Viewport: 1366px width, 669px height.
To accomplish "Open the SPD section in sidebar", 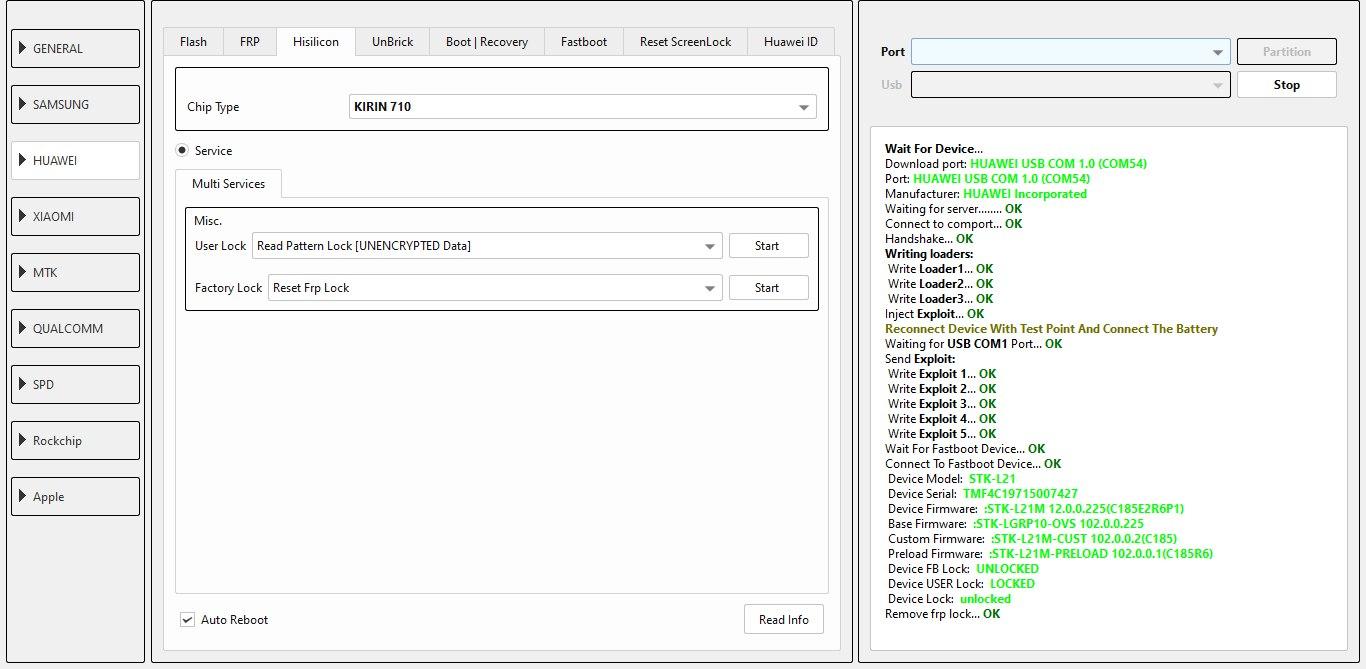I will tap(75, 384).
